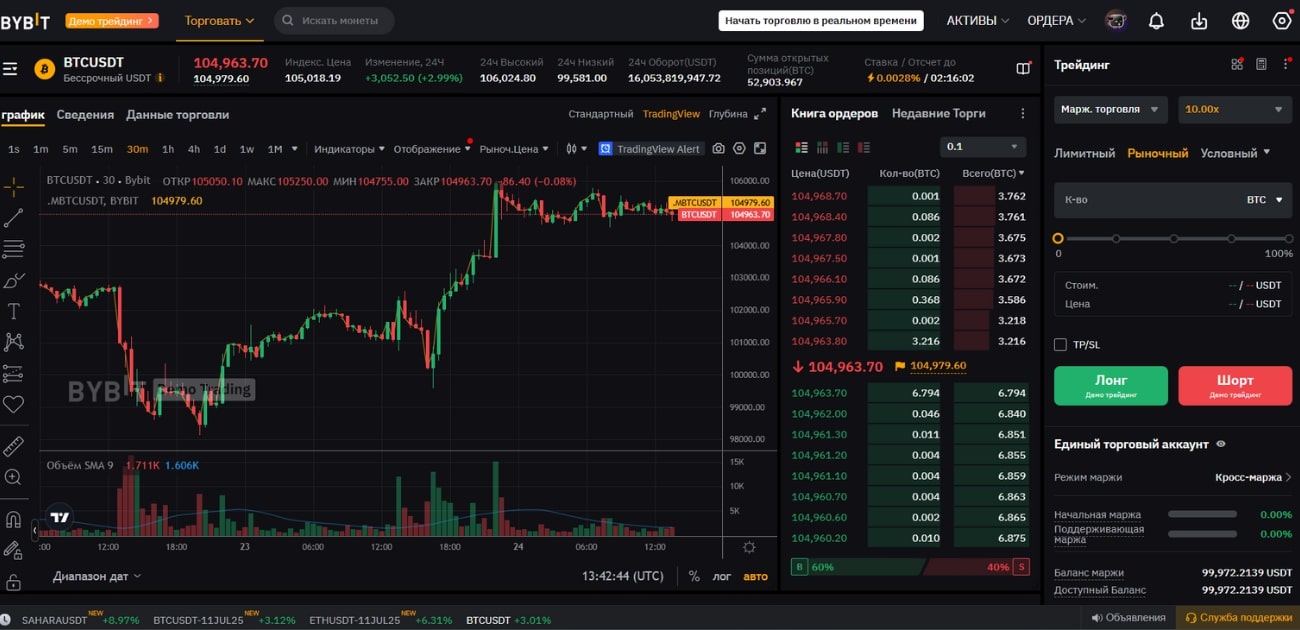
Task: Open the Марж. торговля mode dropdown
Action: [x=1111, y=109]
